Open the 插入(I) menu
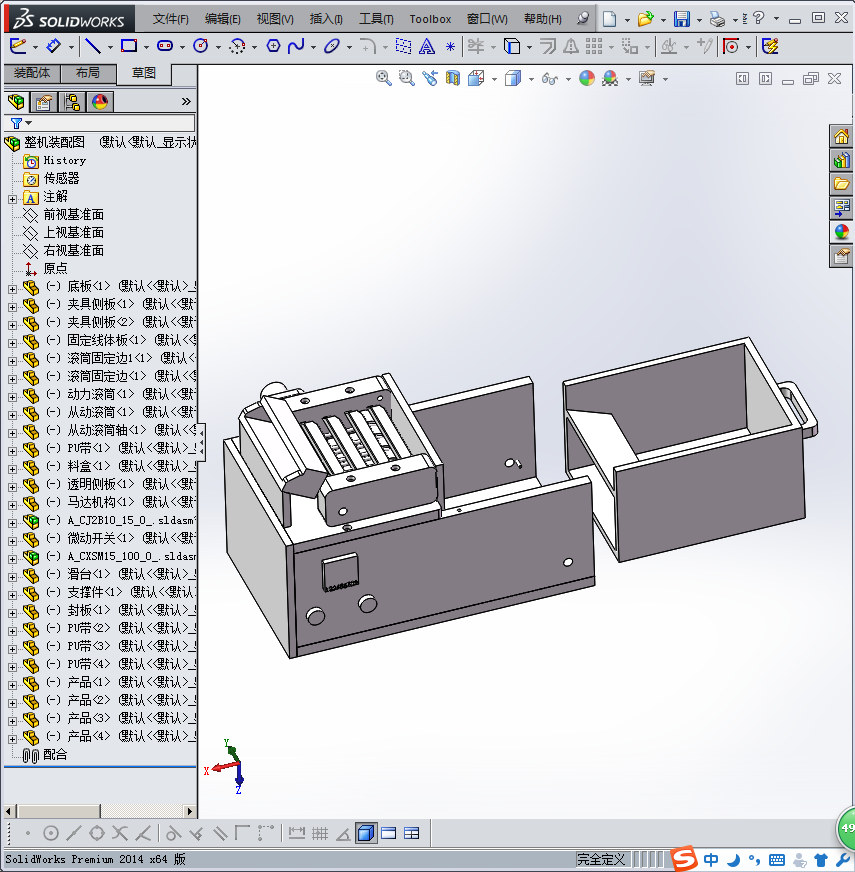 coord(326,19)
